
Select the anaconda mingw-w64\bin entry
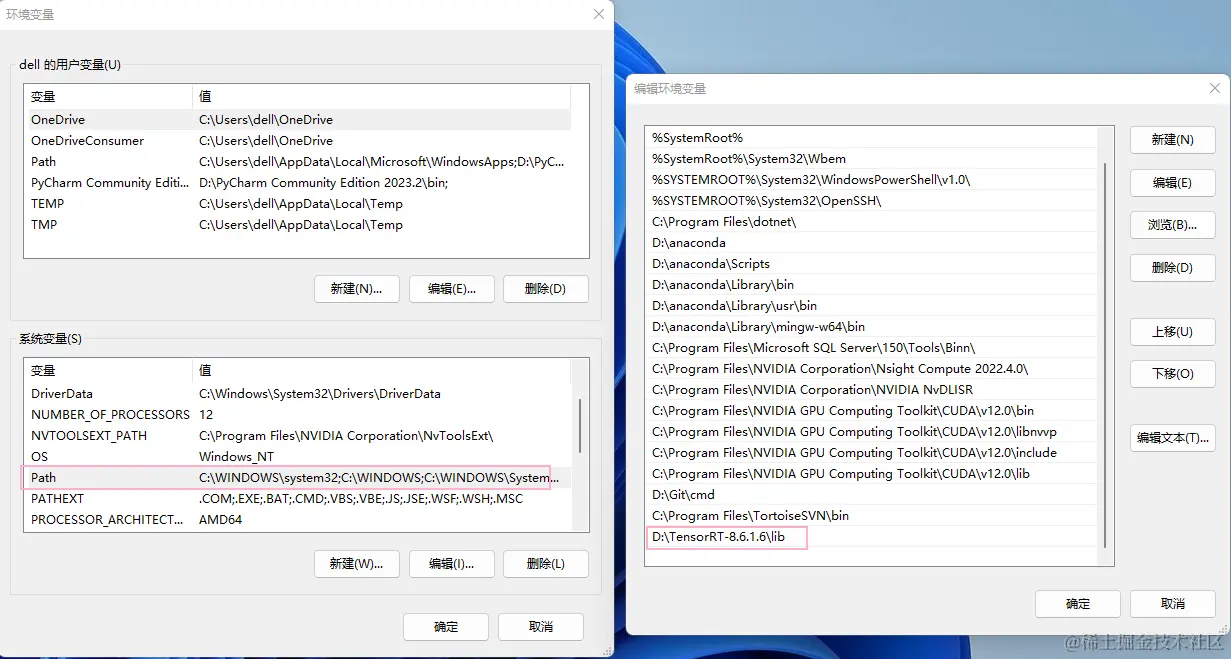click(871, 326)
